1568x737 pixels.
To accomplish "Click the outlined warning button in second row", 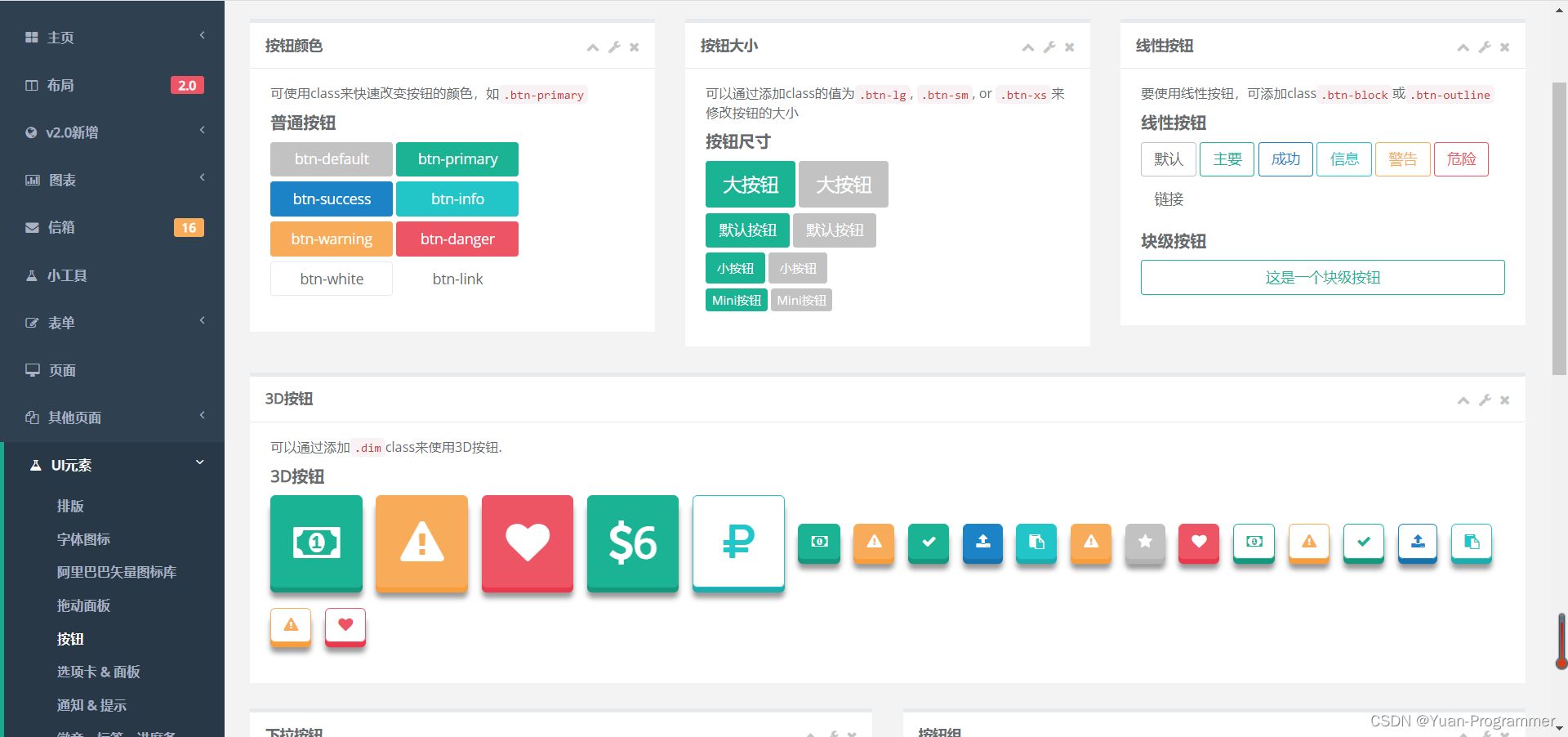I will point(291,627).
